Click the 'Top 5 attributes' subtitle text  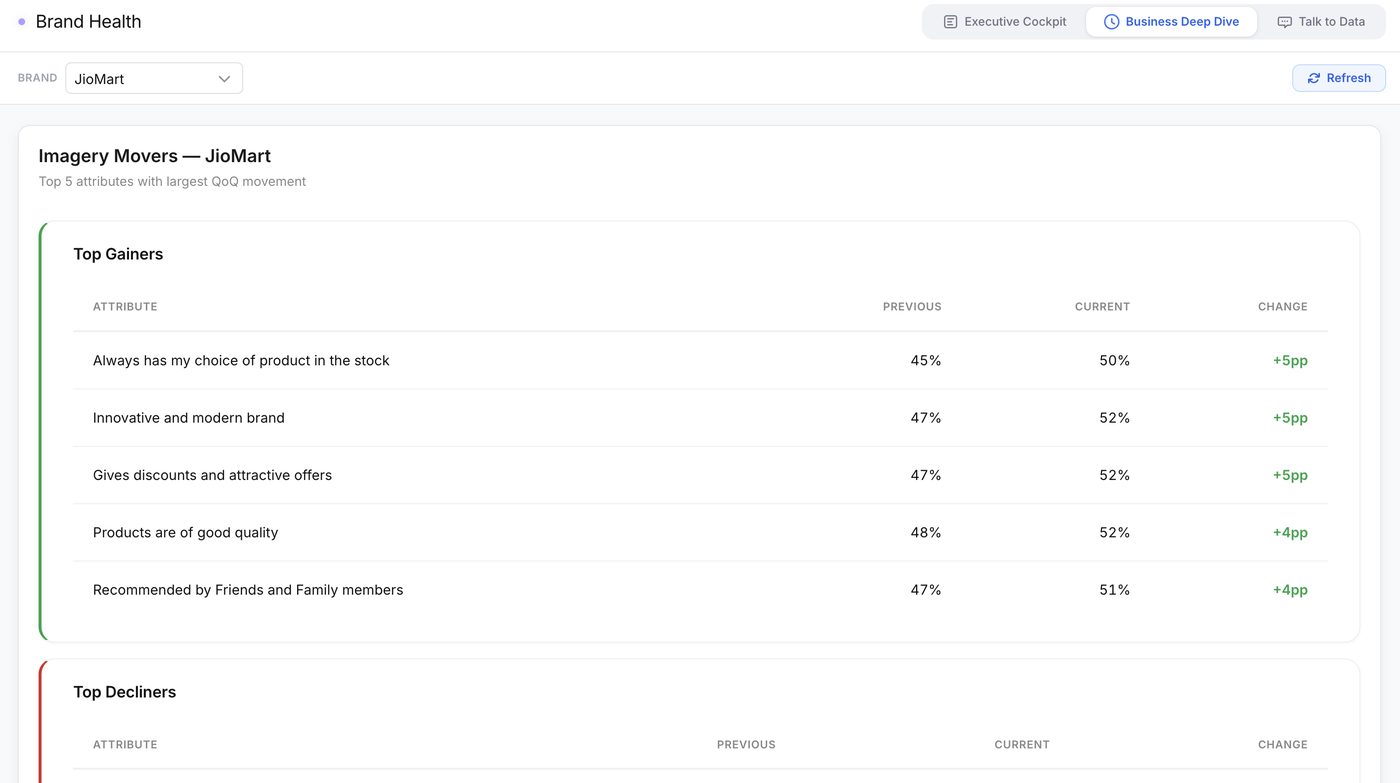[x=172, y=182]
